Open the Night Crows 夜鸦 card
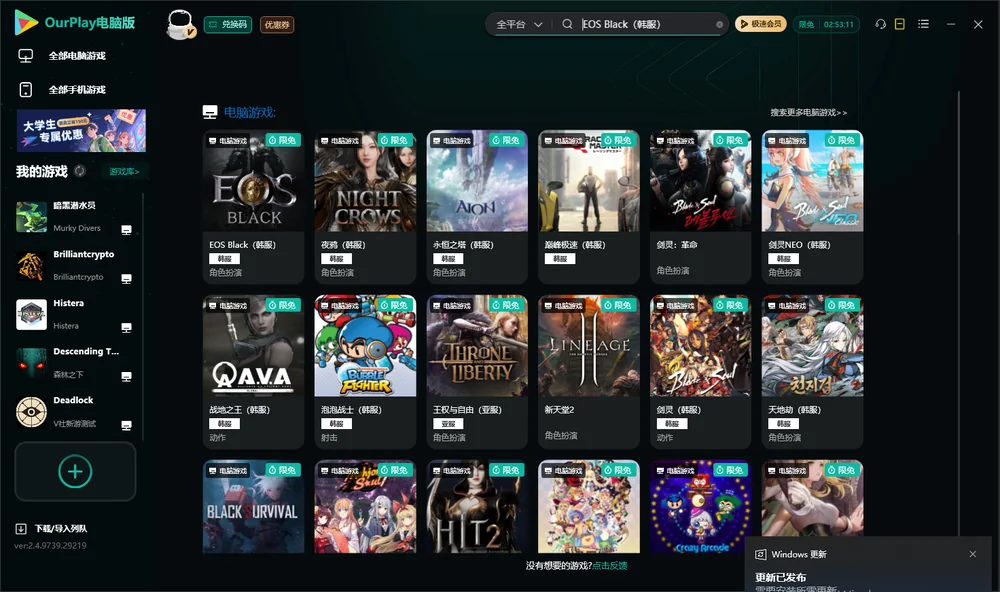 pyautogui.click(x=365, y=207)
